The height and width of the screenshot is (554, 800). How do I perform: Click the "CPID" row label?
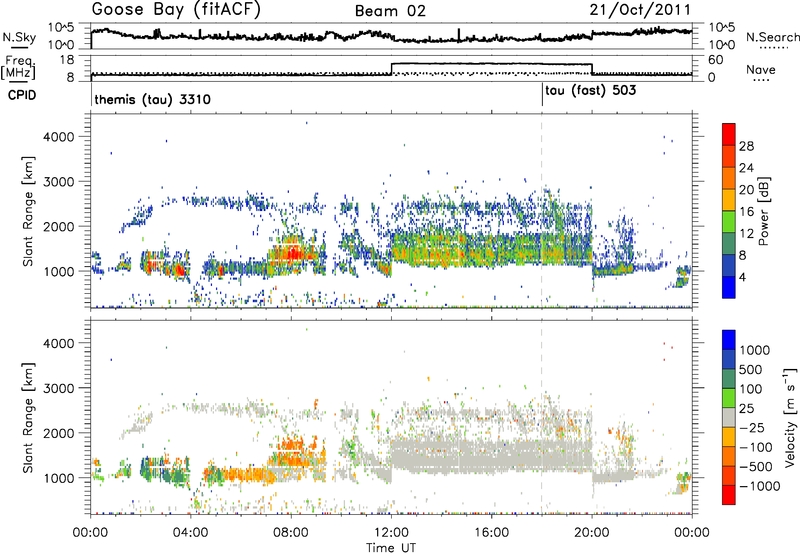[x=21, y=95]
